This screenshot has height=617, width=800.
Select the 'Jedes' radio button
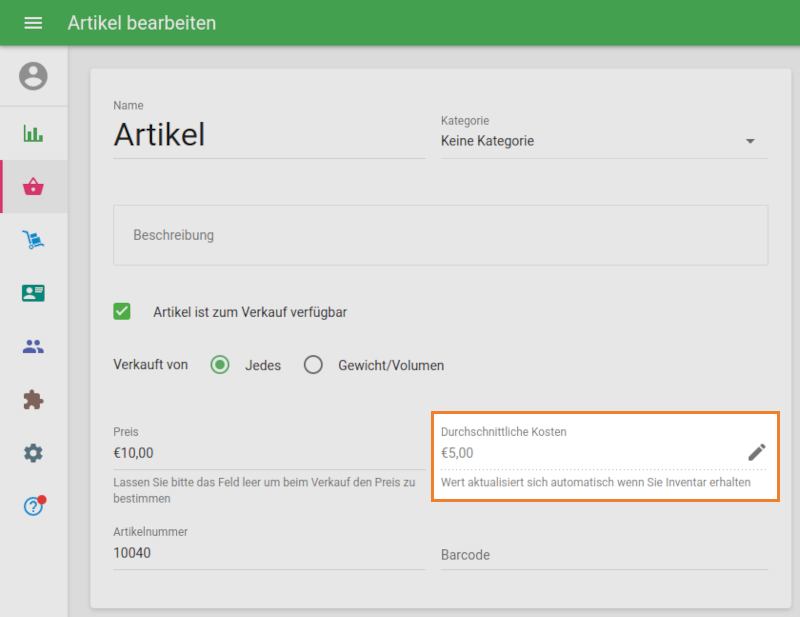coord(220,365)
